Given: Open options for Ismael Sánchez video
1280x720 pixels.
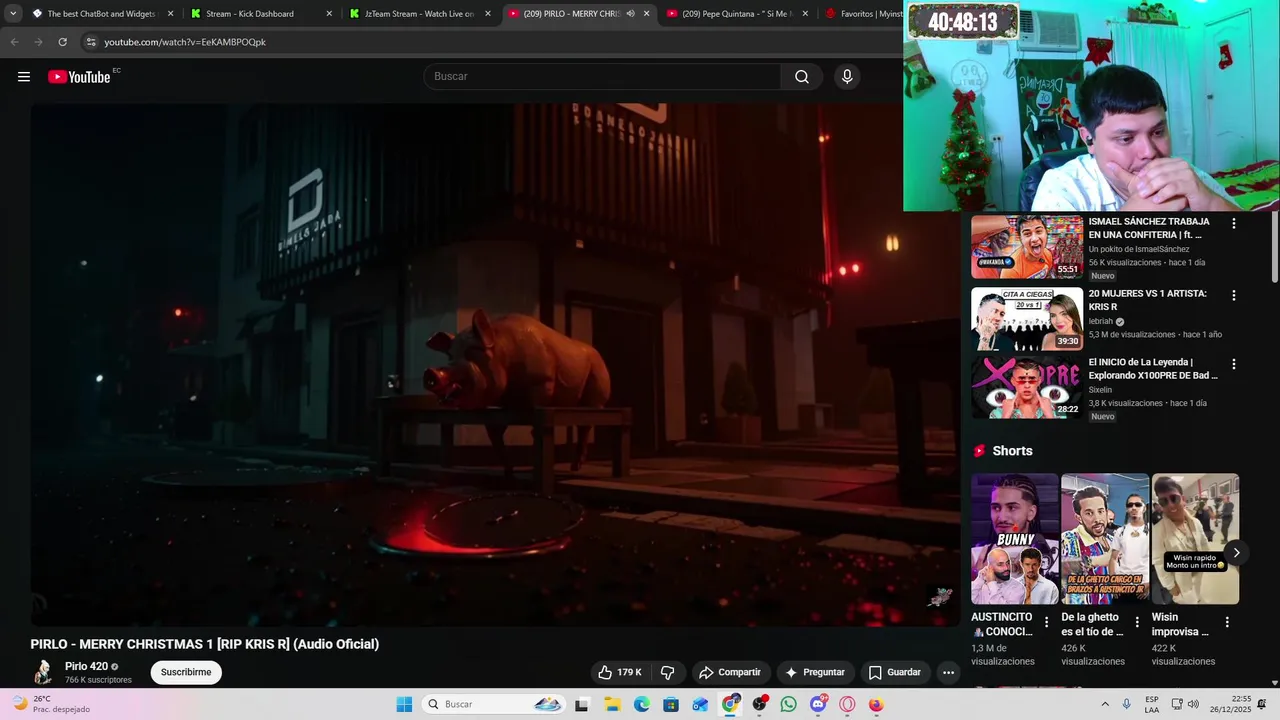Looking at the screenshot, I should 1234,223.
